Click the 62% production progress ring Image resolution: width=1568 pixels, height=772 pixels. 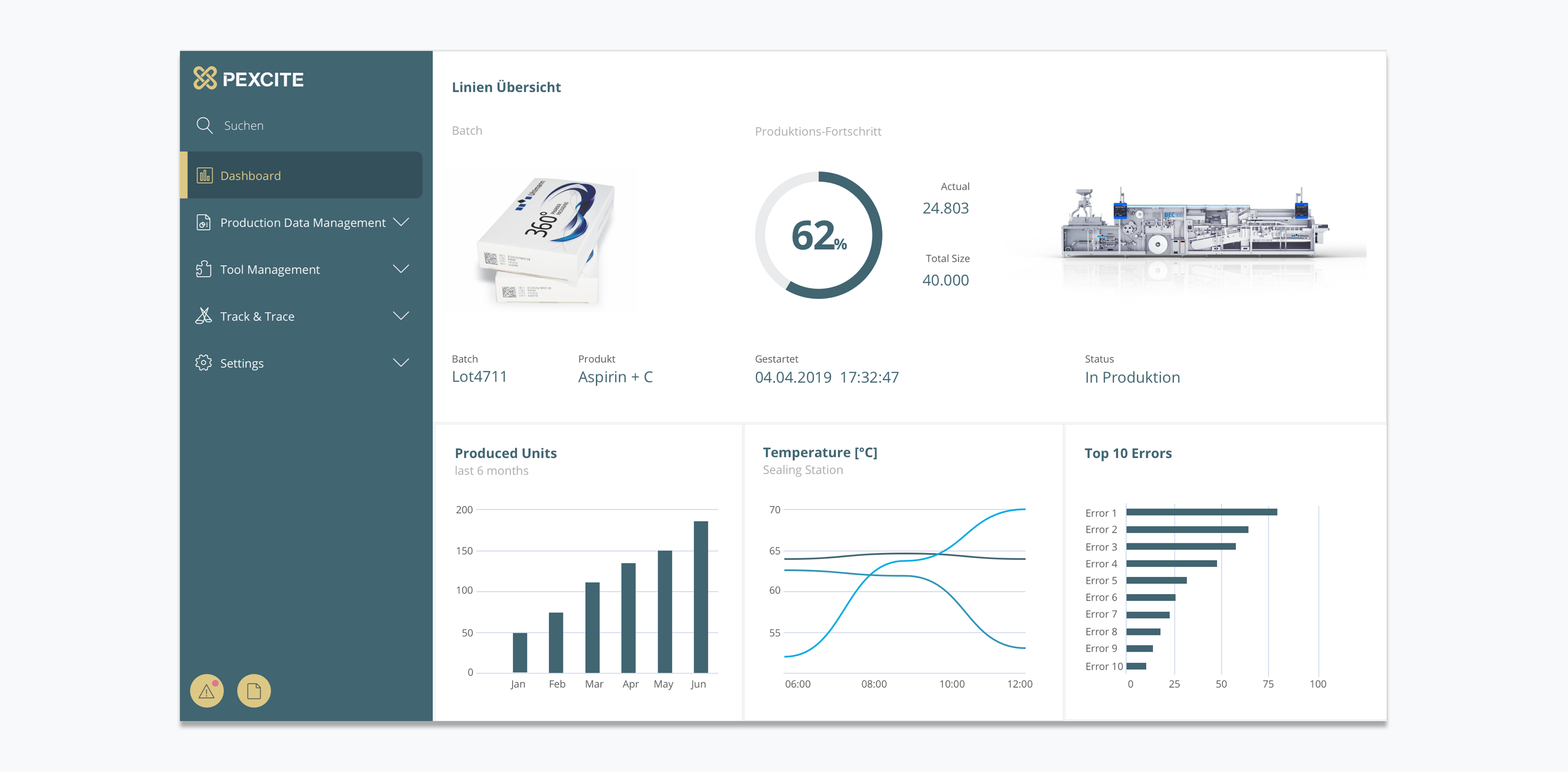pos(818,236)
